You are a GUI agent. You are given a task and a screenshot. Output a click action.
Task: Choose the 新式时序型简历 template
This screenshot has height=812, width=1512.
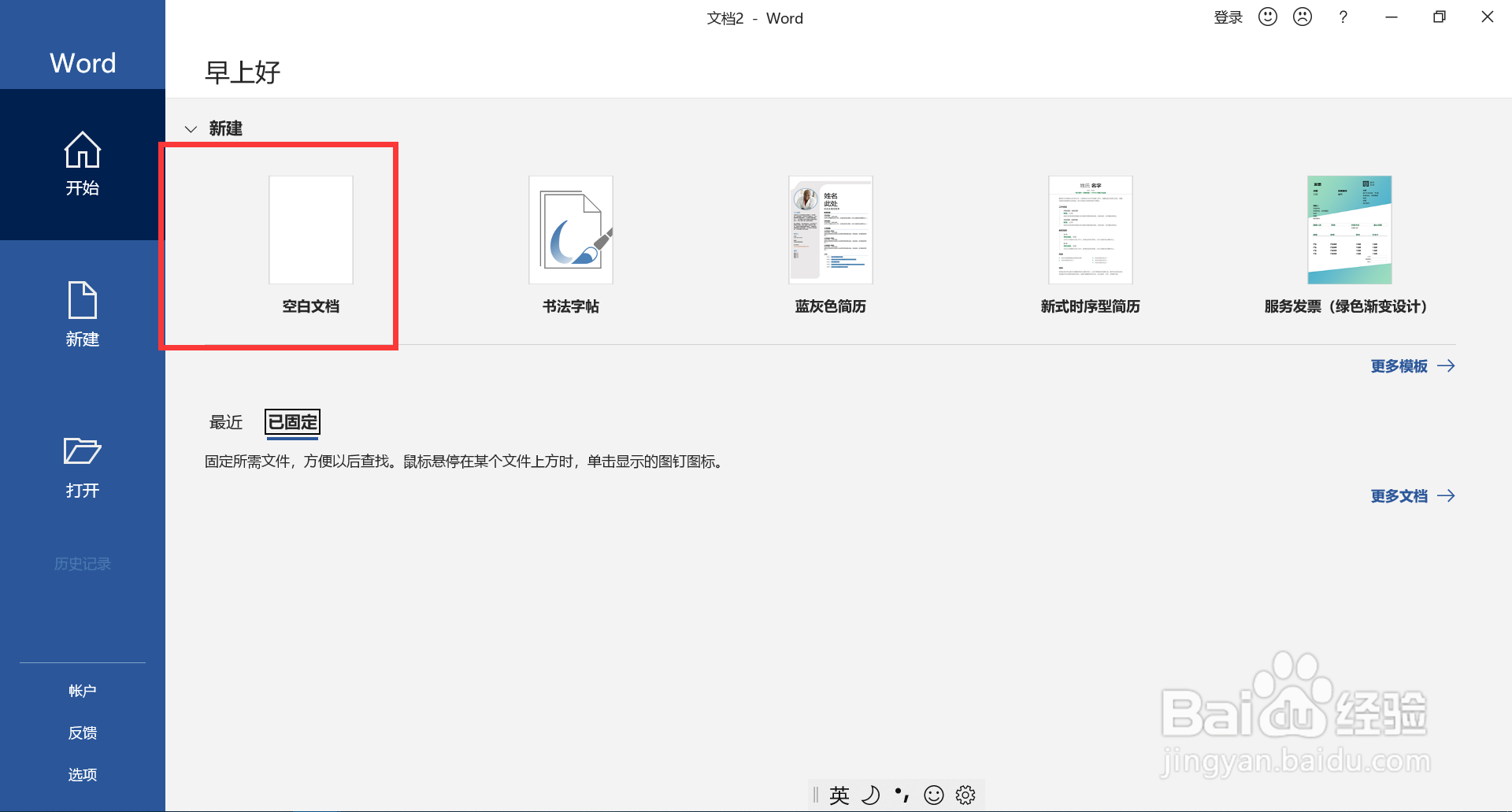(x=1091, y=244)
